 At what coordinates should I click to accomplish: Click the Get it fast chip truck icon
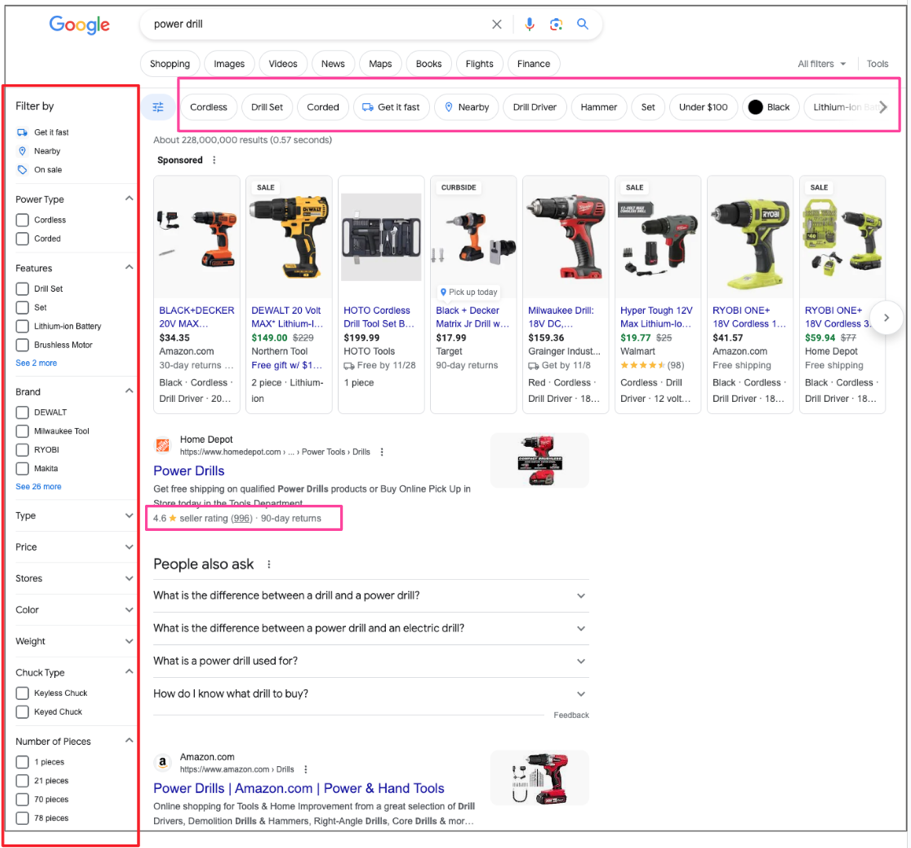tap(367, 107)
